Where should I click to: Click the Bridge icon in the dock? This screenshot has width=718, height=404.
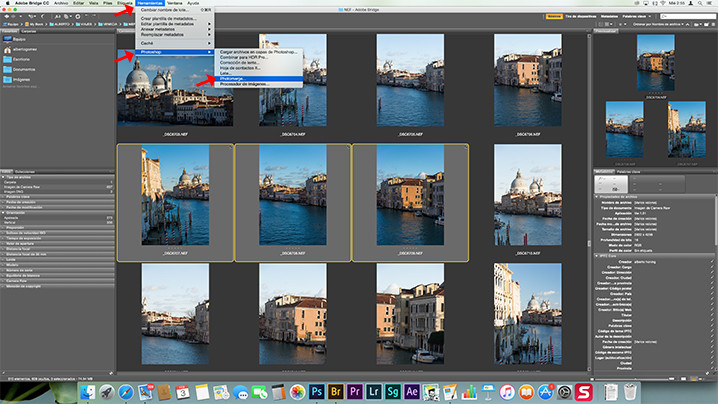tap(336, 392)
